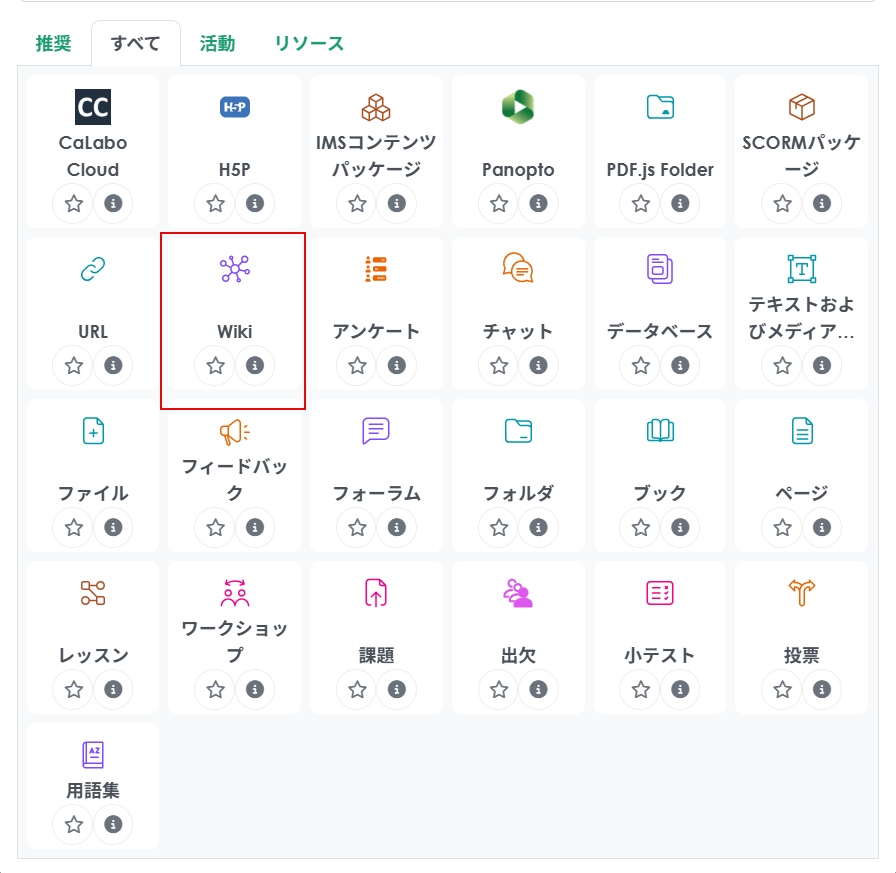This screenshot has height=873, width=896.
Task: Choose the 課題 assignment icon
Action: pos(376,593)
